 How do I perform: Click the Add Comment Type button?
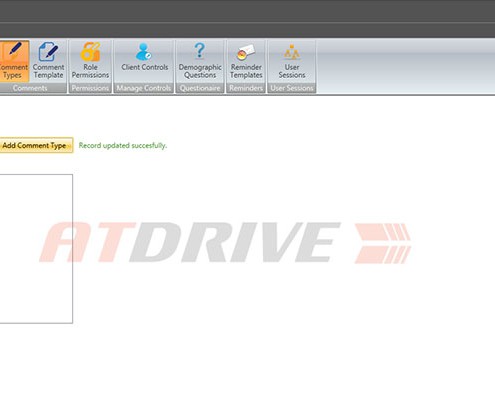[x=36, y=145]
